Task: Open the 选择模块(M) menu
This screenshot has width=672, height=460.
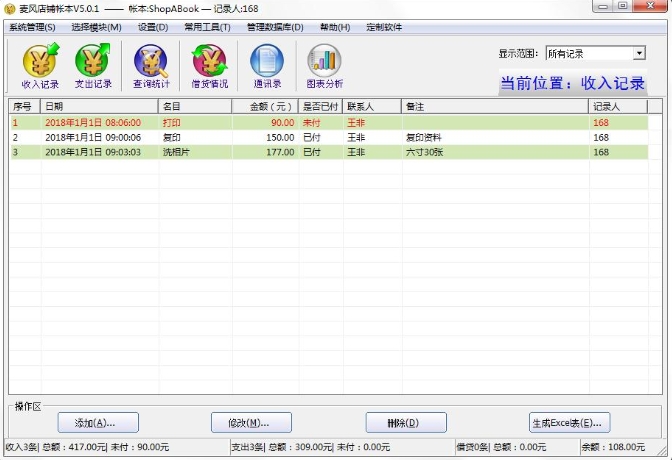Action: click(x=96, y=27)
